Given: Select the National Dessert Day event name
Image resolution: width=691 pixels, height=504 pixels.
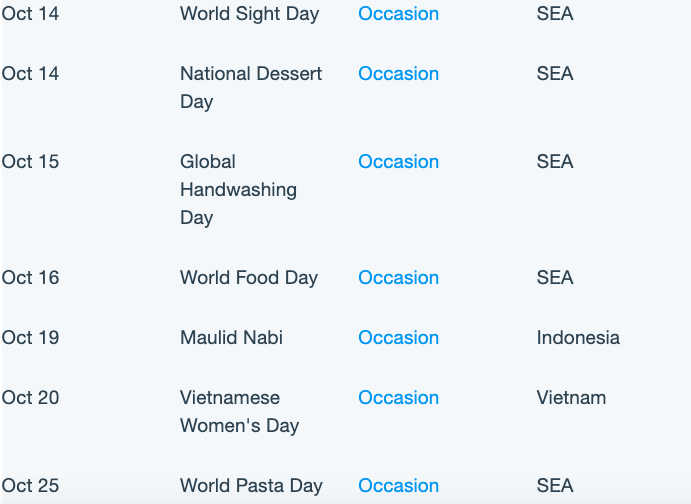Looking at the screenshot, I should tap(251, 87).
